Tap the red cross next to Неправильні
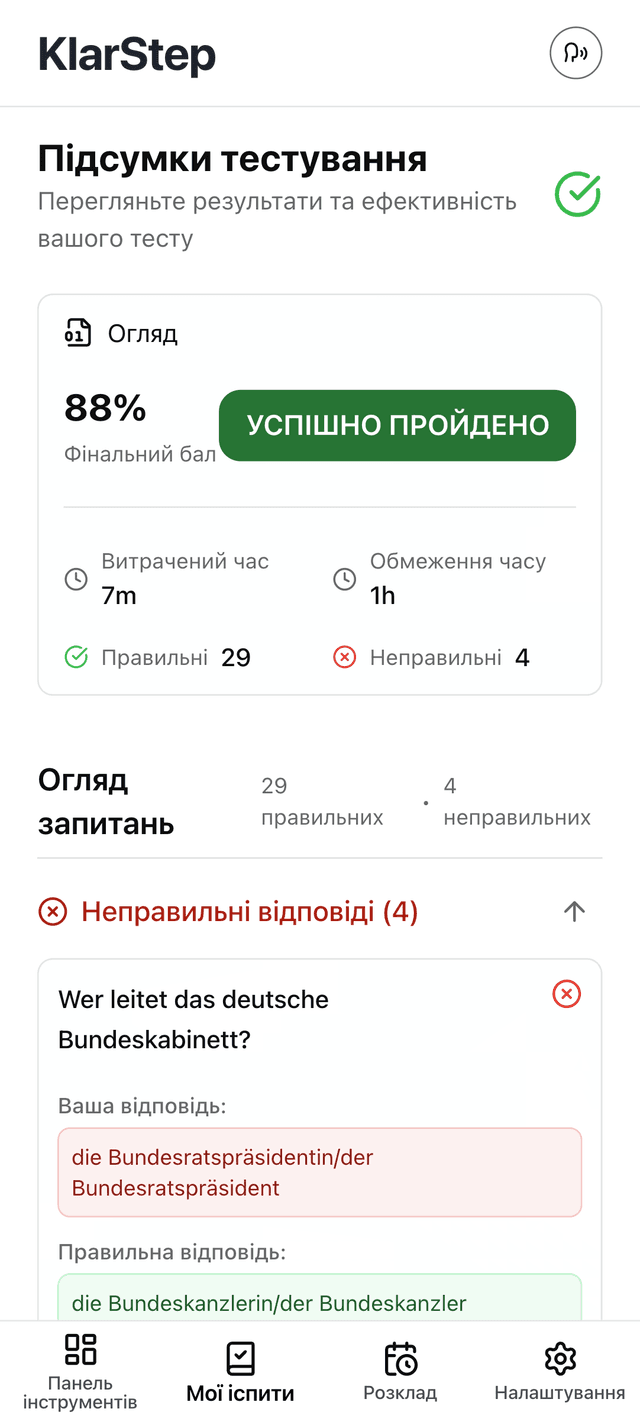This screenshot has width=640, height=1421. (x=344, y=657)
